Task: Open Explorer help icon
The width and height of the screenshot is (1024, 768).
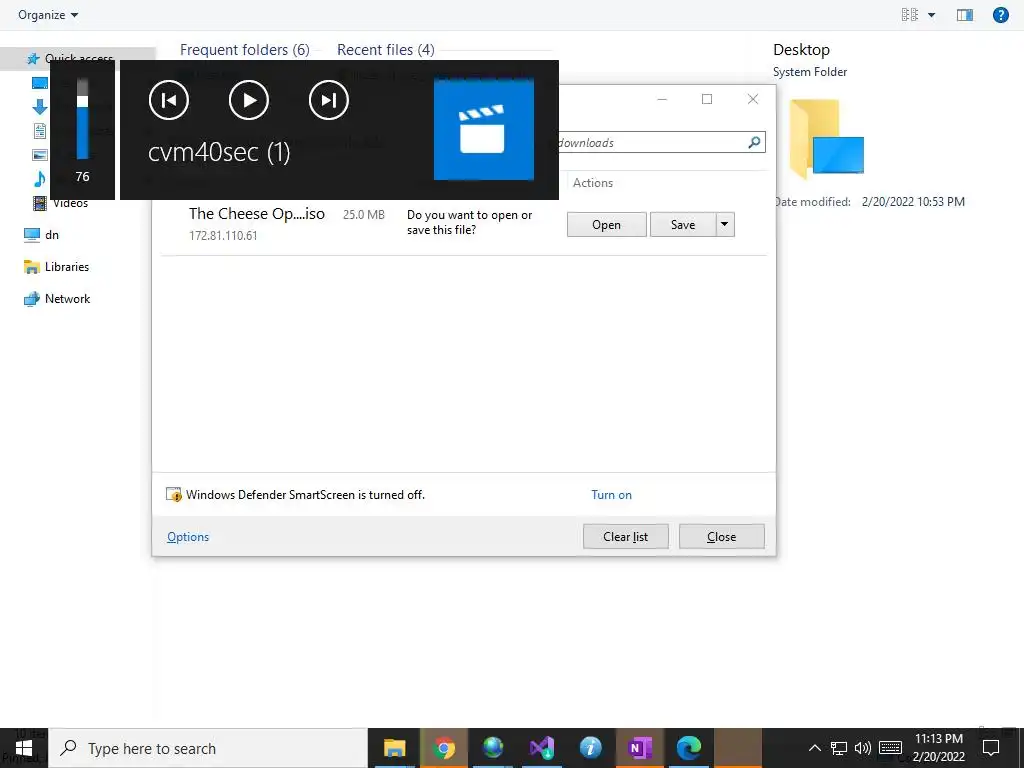Action: point(1000,15)
